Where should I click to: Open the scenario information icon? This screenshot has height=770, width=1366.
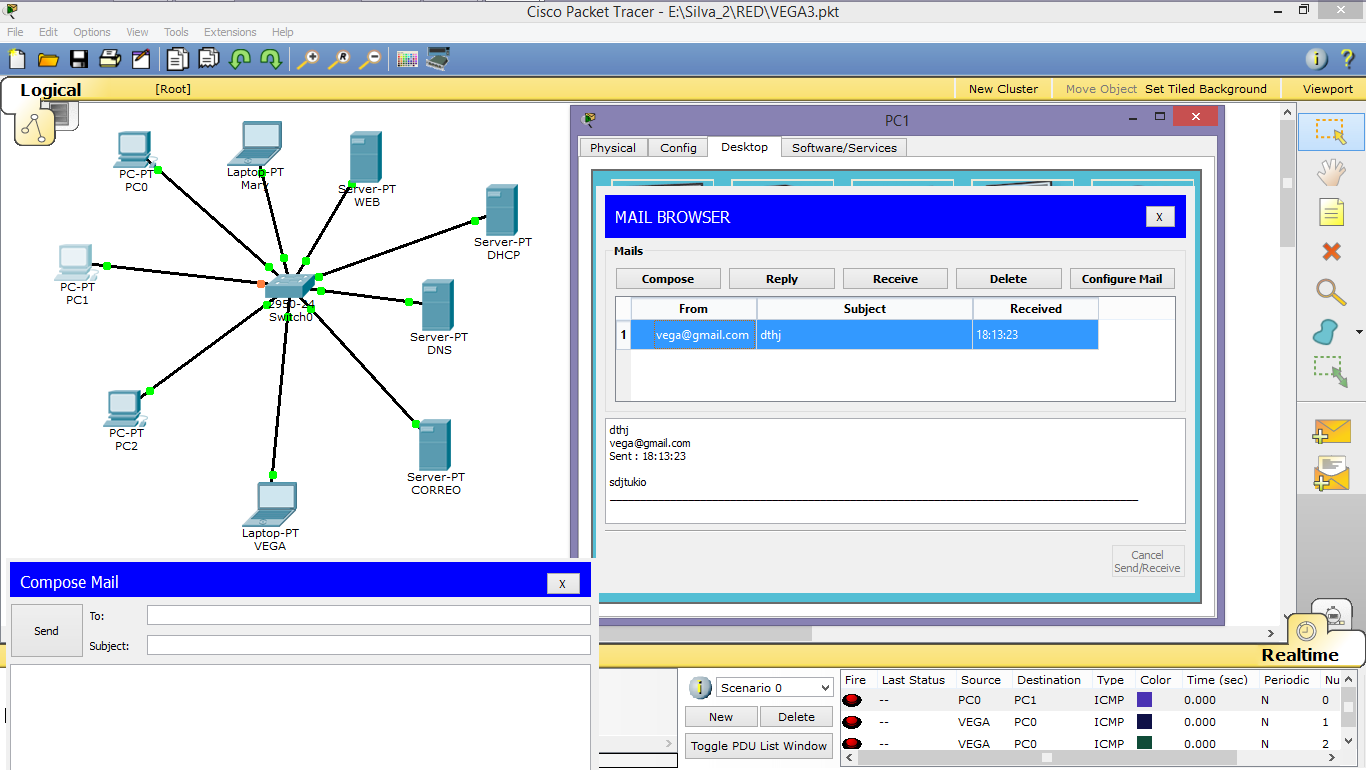point(700,688)
